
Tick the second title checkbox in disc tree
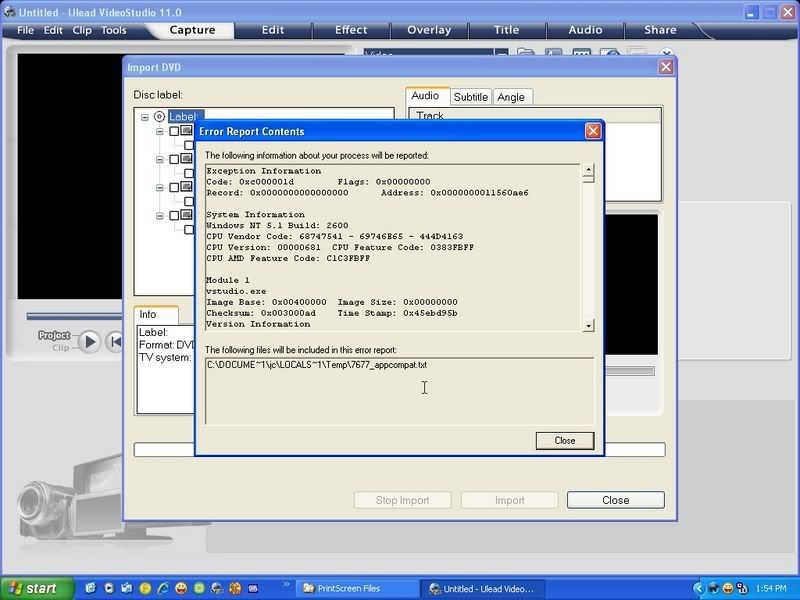[x=174, y=159]
